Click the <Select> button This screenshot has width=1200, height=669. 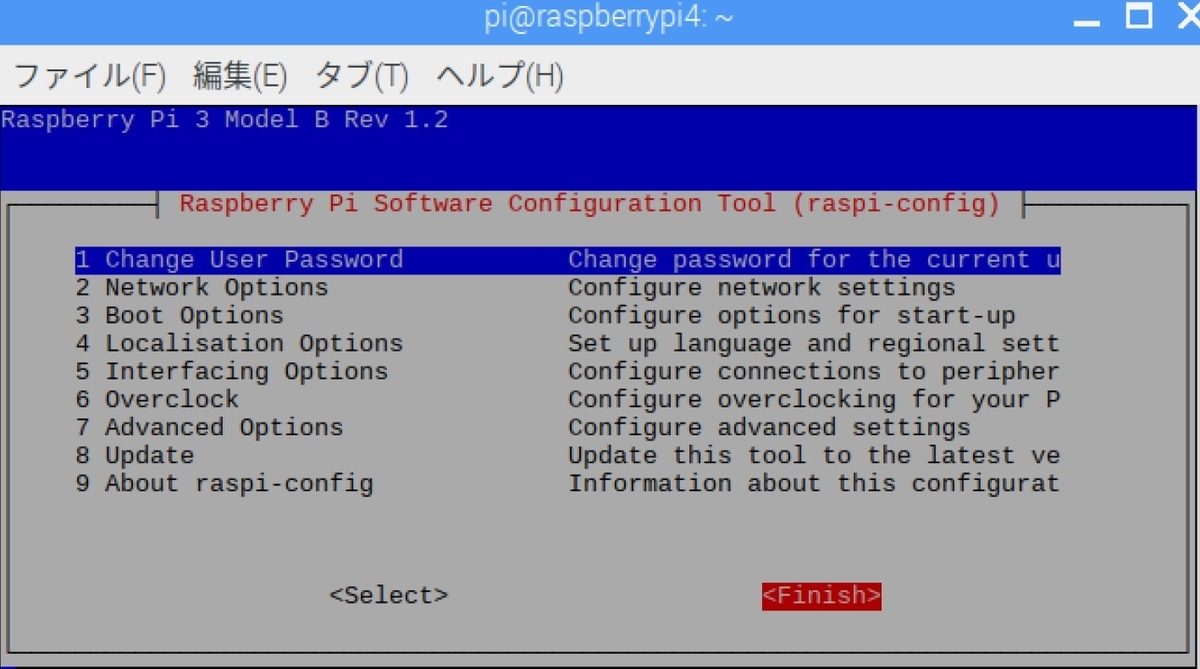389,595
